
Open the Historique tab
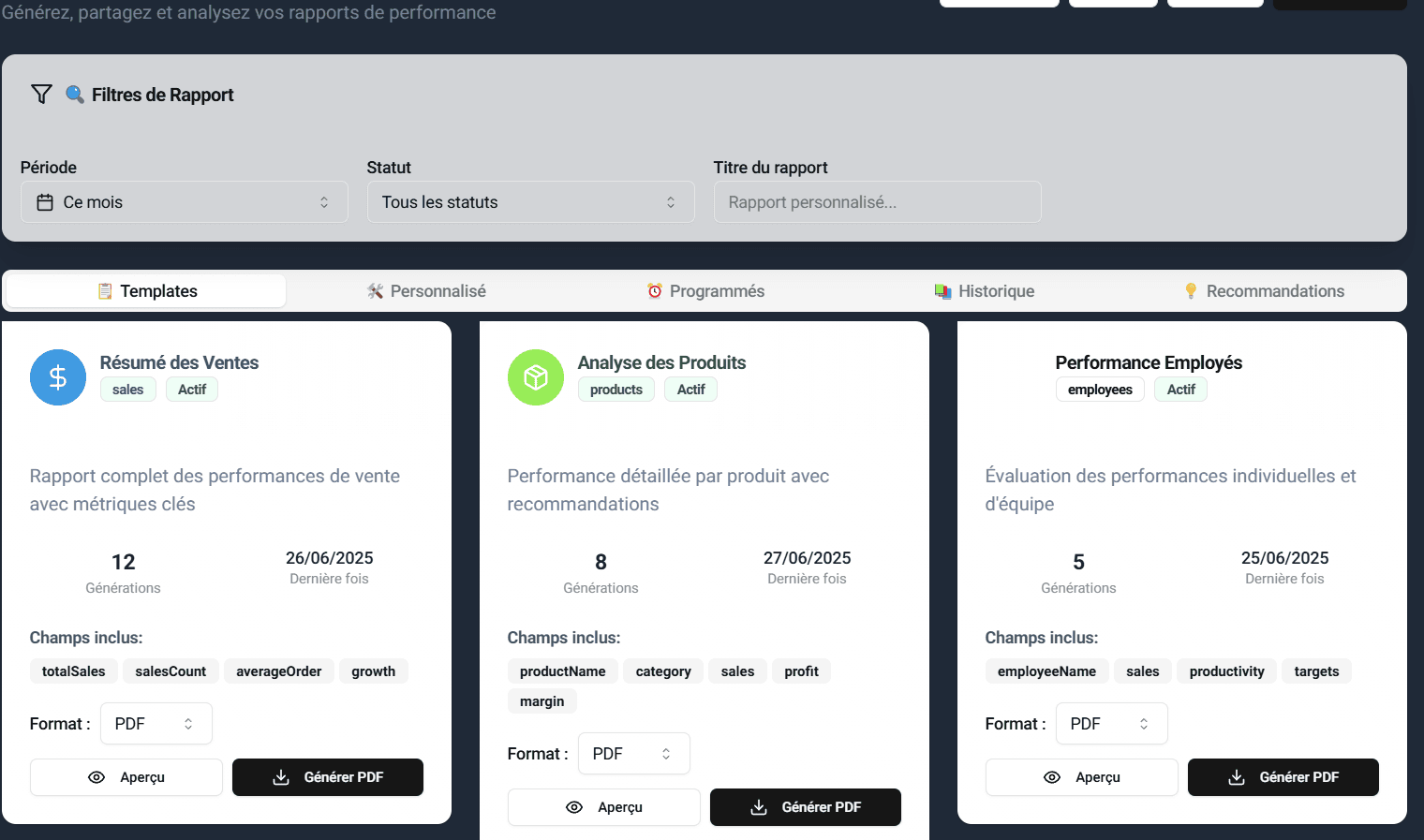[985, 291]
